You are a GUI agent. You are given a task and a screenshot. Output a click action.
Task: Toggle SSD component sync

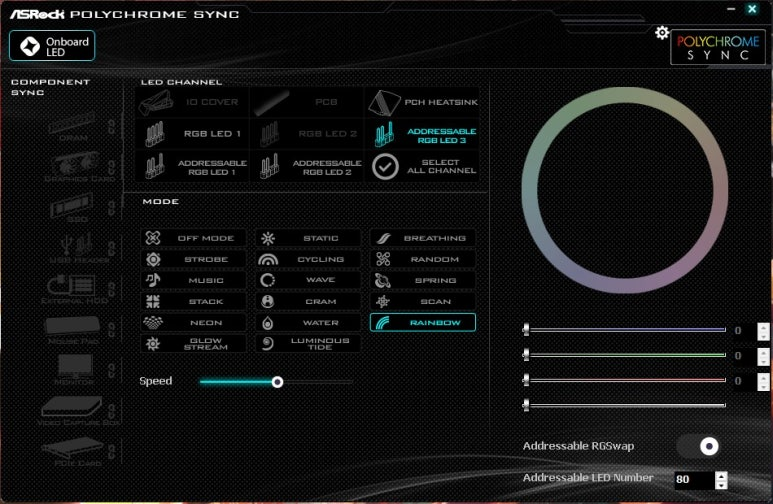click(x=111, y=208)
